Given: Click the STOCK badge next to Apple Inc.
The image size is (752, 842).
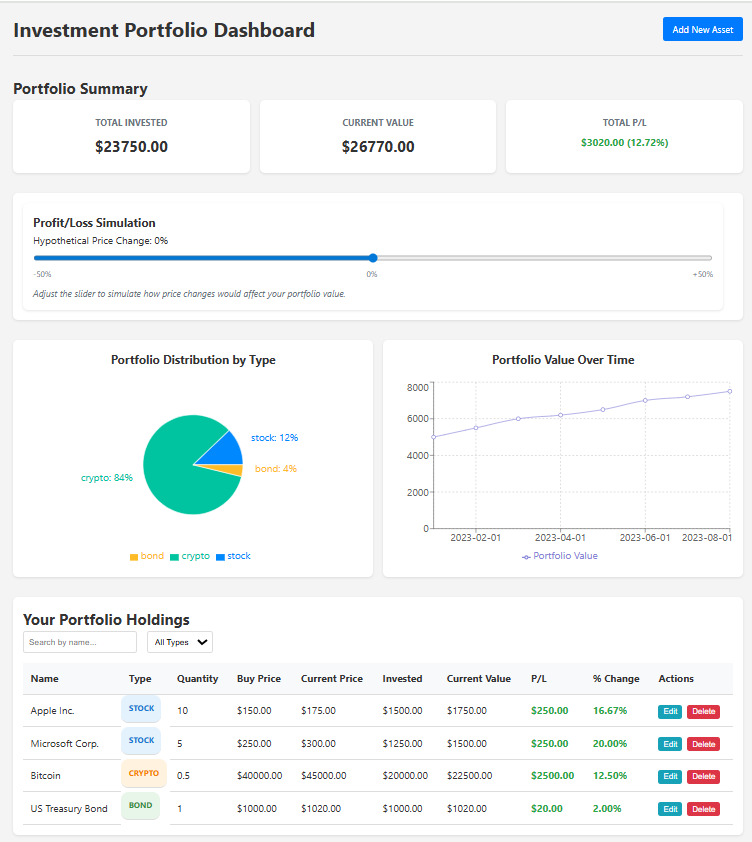Looking at the screenshot, I should click(140, 709).
